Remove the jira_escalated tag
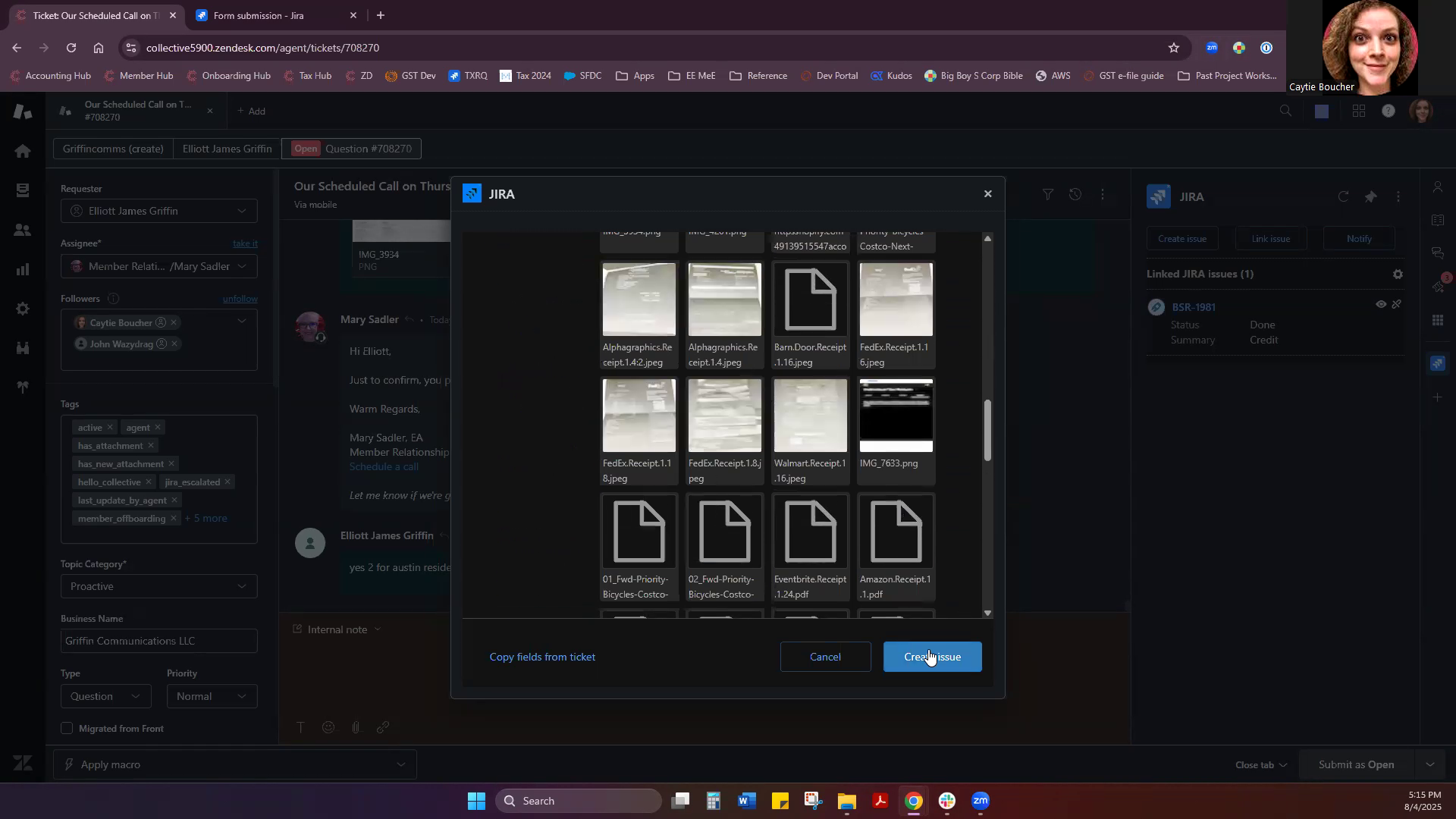 tap(227, 482)
